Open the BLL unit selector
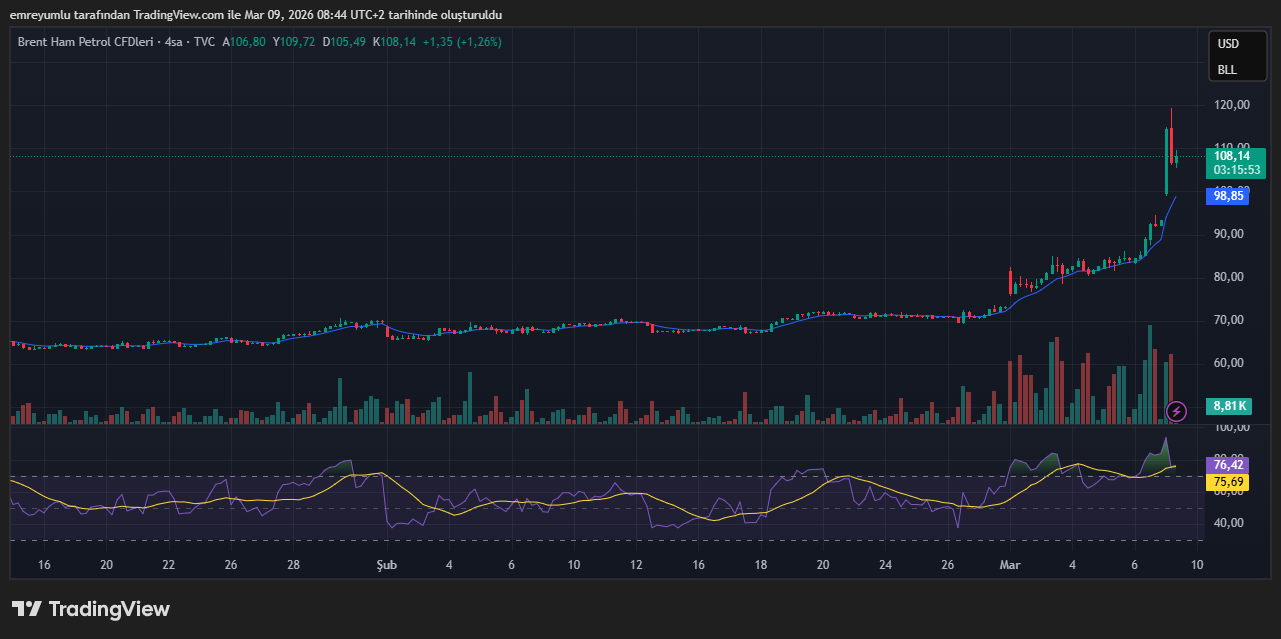This screenshot has height=639, width=1281. tap(1226, 70)
